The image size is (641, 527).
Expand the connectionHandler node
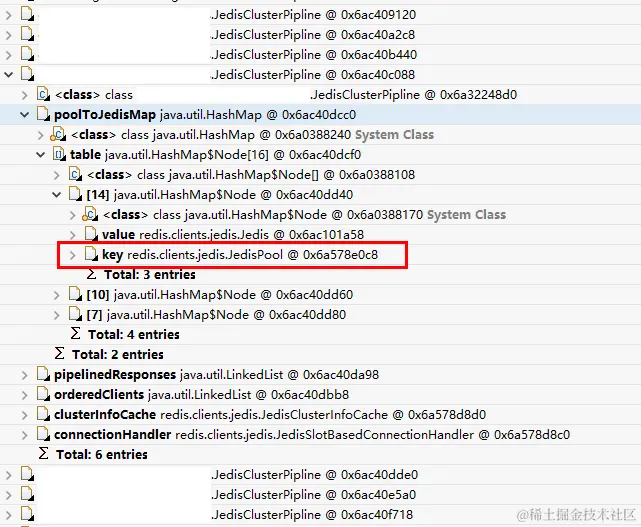(25, 435)
